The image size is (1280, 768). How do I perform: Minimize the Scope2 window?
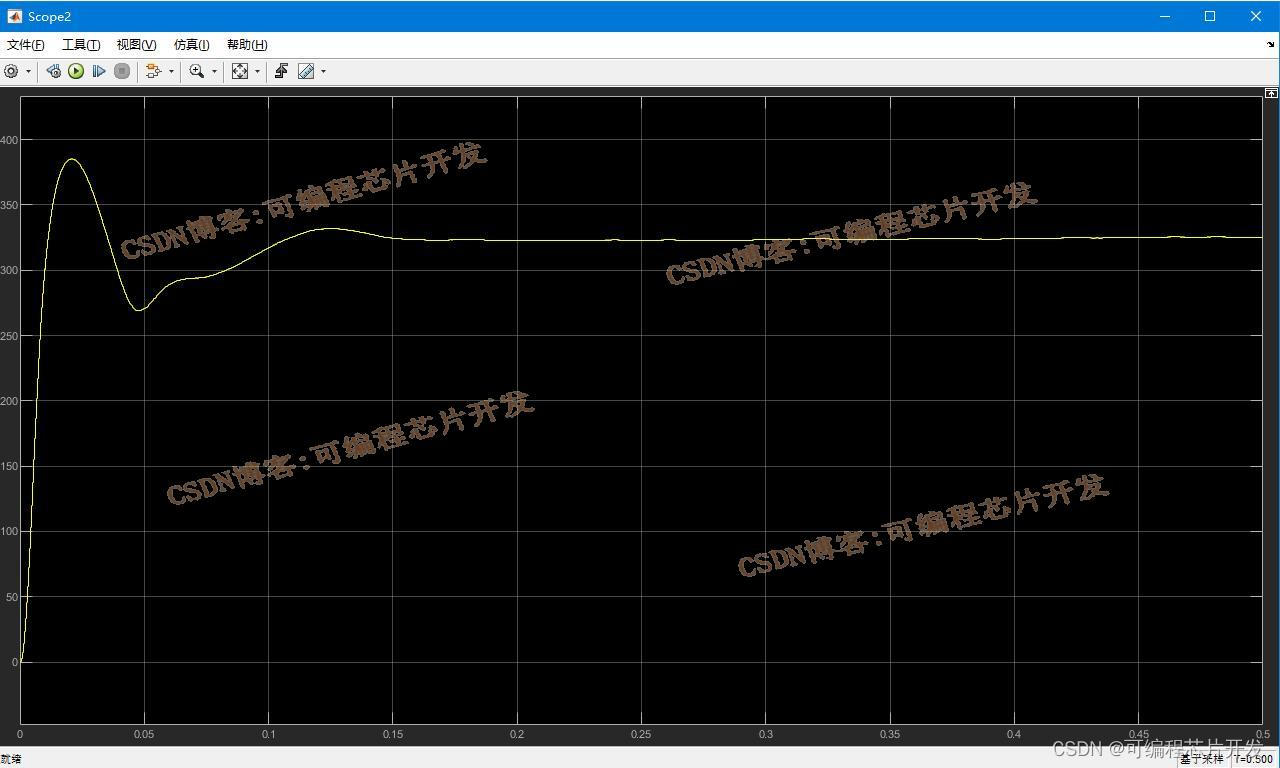pyautogui.click(x=1165, y=16)
